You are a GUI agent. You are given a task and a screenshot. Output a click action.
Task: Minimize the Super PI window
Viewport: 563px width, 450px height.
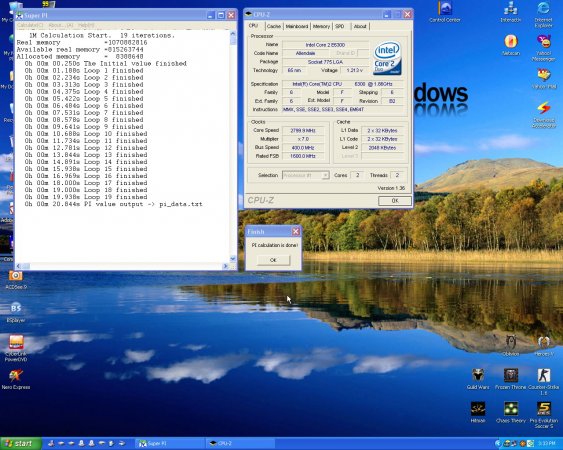coord(211,15)
